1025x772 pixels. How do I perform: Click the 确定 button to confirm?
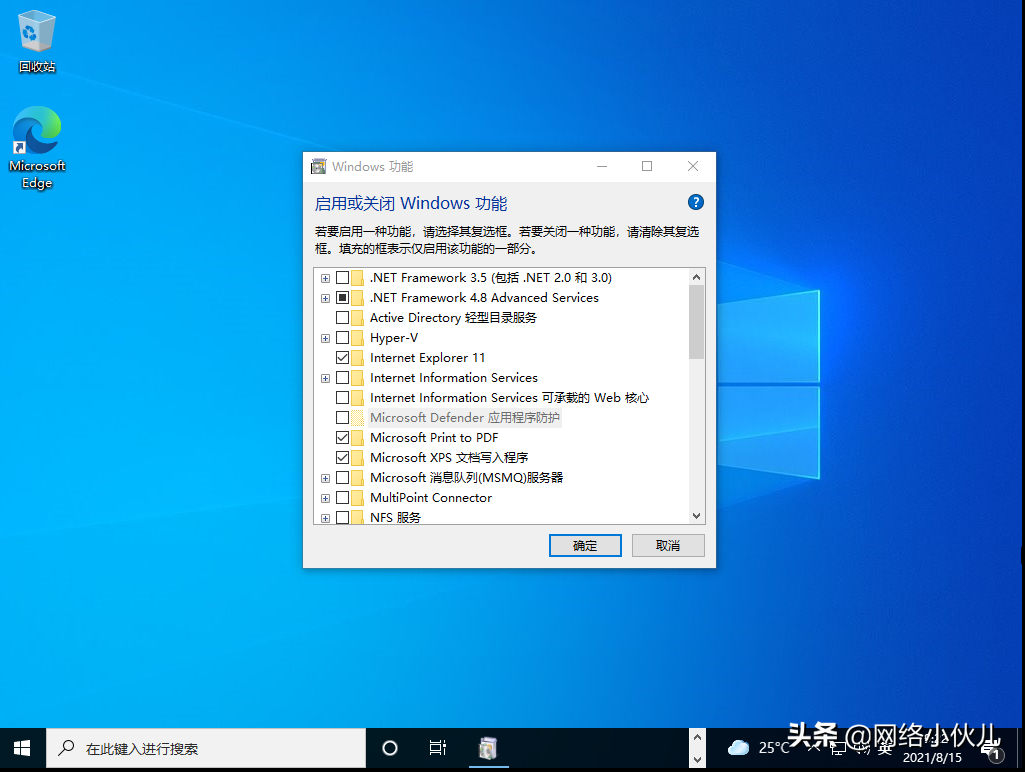(x=585, y=545)
